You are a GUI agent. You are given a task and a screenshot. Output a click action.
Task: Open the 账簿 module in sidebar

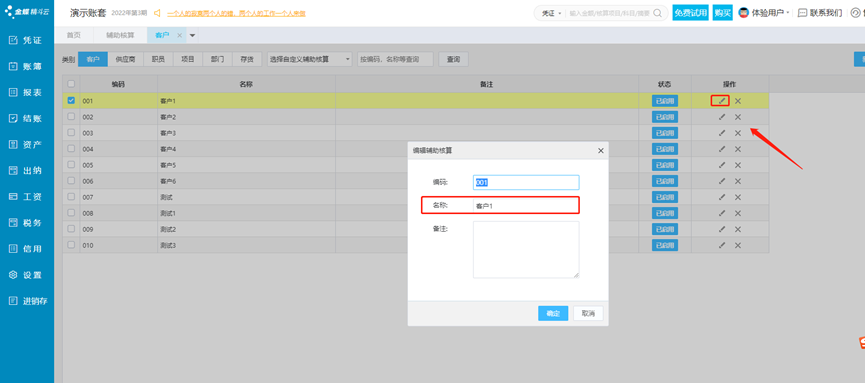26,66
